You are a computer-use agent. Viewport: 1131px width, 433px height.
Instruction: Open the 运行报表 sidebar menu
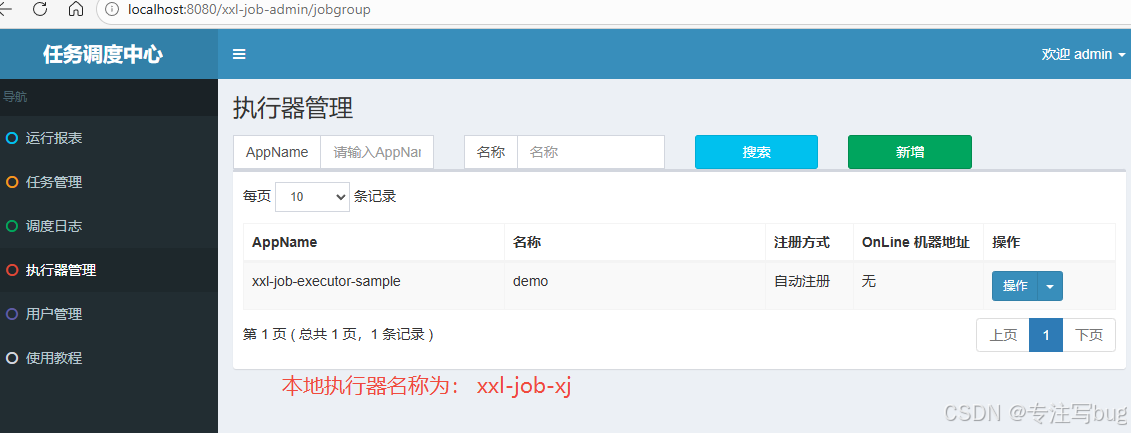pyautogui.click(x=109, y=139)
